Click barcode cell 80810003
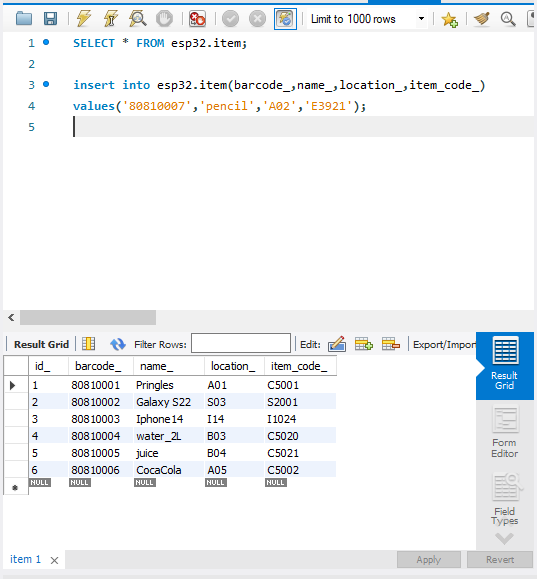 point(100,419)
